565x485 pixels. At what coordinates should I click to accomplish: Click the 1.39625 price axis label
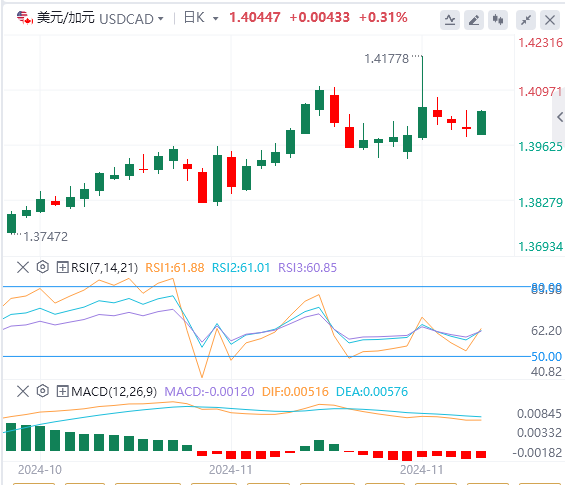click(540, 147)
